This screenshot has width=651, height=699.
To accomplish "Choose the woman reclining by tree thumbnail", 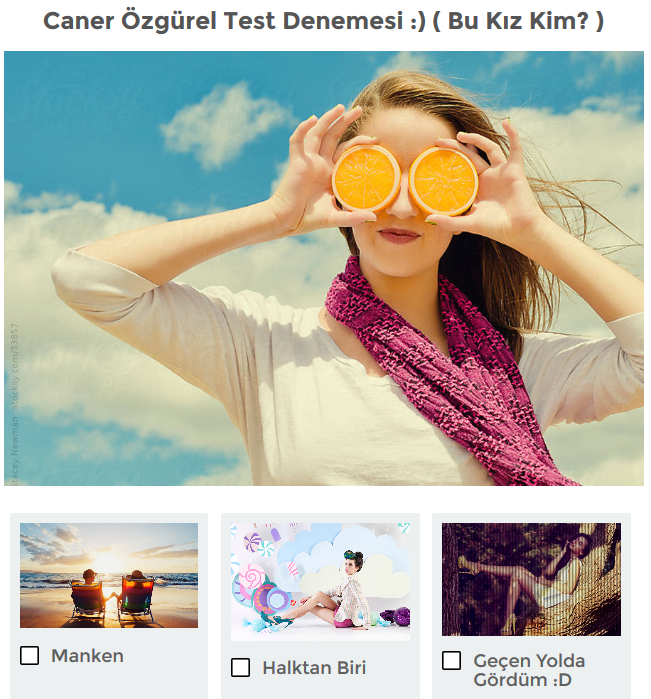I will 531,579.
